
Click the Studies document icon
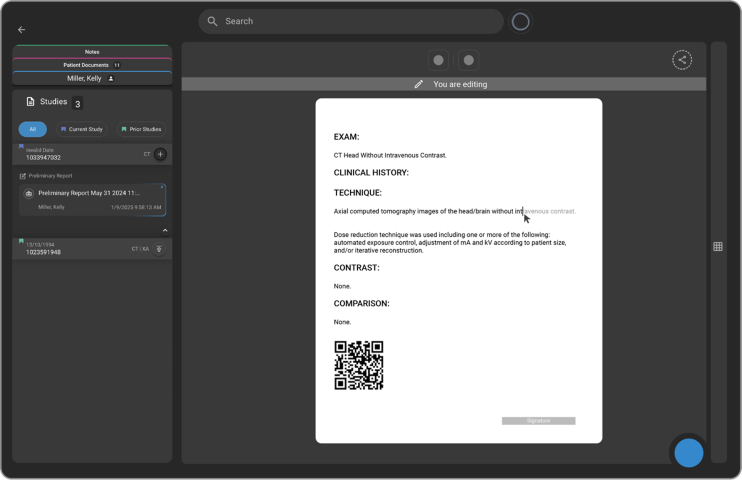[31, 102]
